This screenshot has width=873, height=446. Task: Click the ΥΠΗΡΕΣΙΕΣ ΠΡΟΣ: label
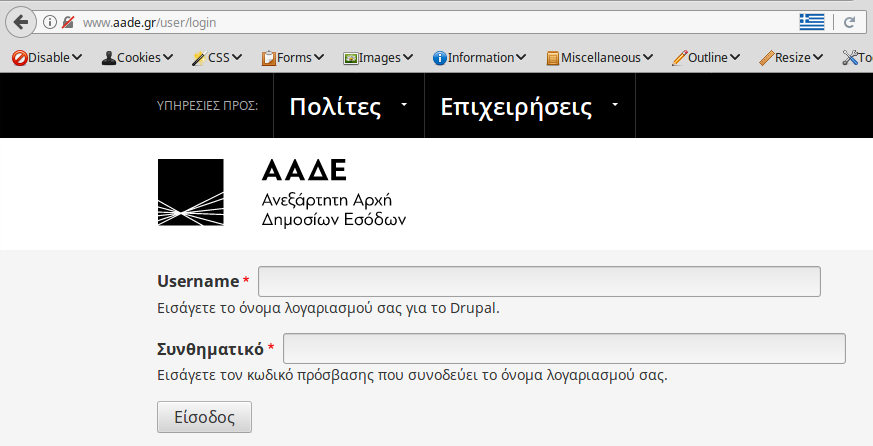207,106
